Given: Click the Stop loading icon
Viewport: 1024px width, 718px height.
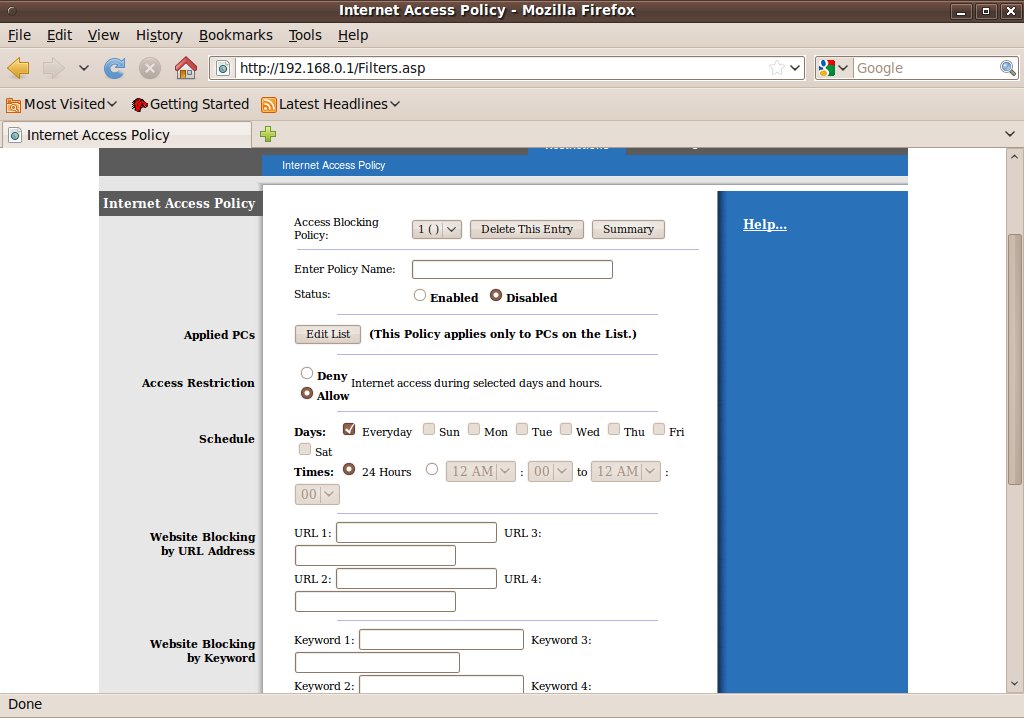Looking at the screenshot, I should (150, 68).
